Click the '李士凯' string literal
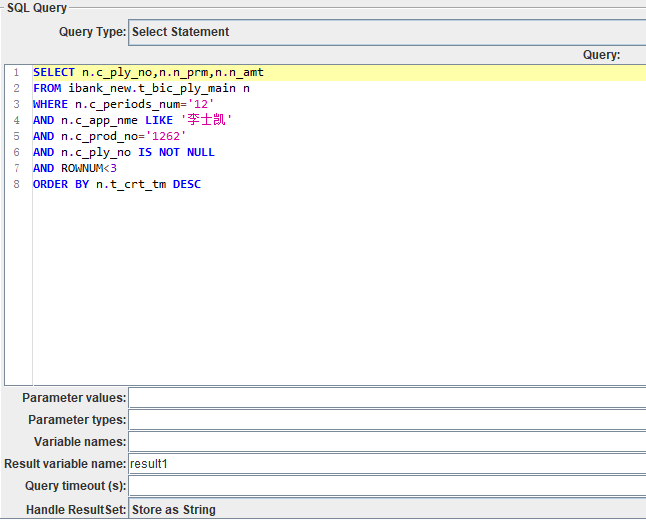 [x=206, y=120]
